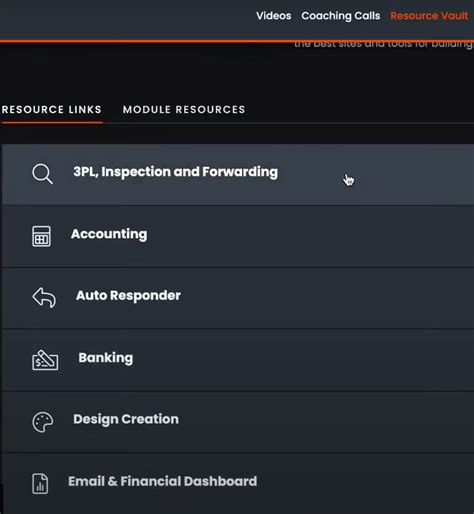The width and height of the screenshot is (474, 514).
Task: Expand the Auto Responder resource row
Action: pos(238,298)
